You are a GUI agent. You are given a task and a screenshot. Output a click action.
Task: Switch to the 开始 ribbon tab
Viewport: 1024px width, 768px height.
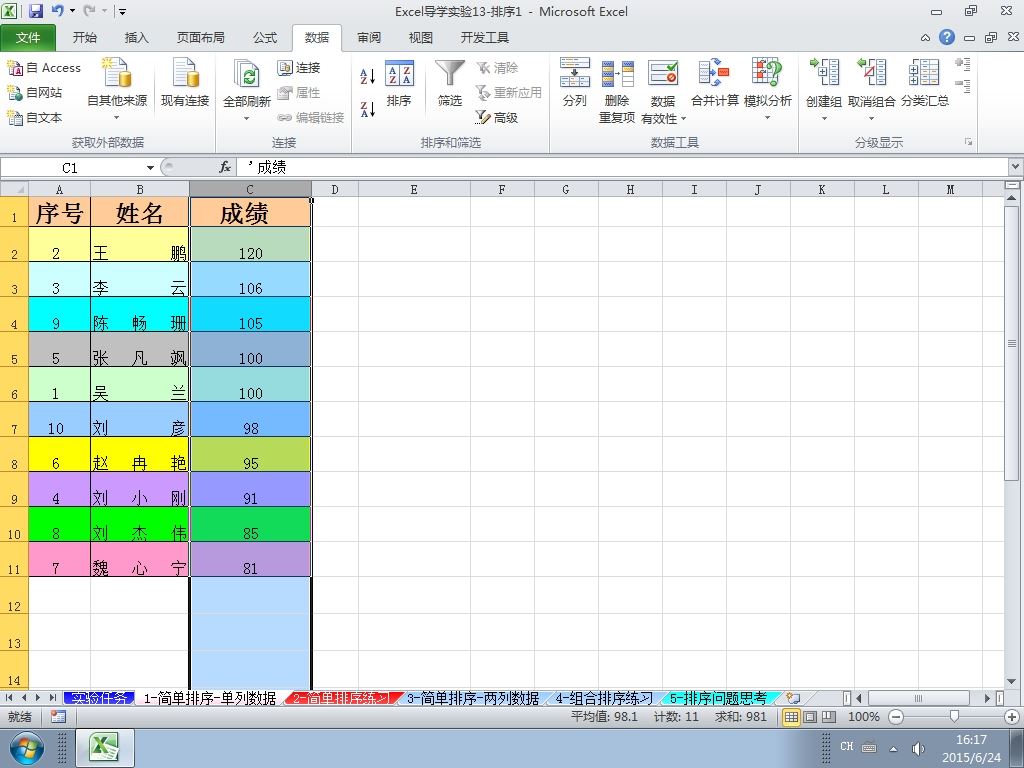(85, 38)
